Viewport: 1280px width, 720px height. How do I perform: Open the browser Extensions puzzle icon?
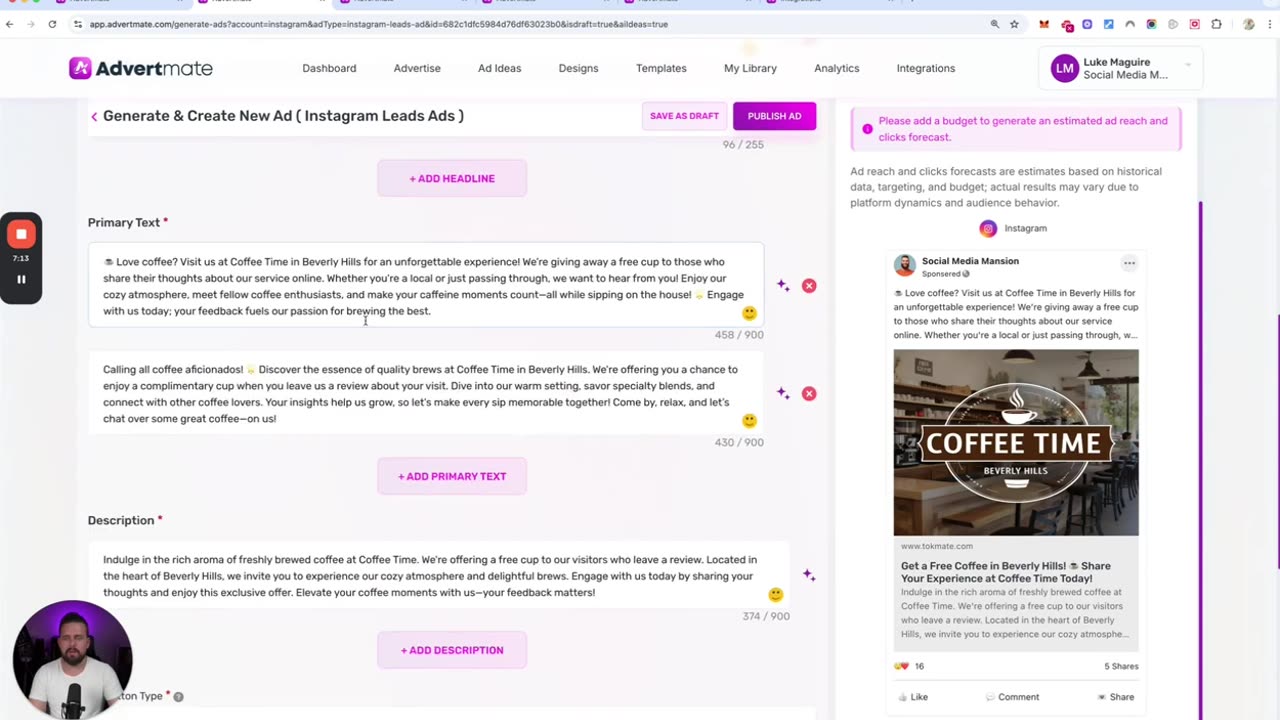[x=1216, y=24]
